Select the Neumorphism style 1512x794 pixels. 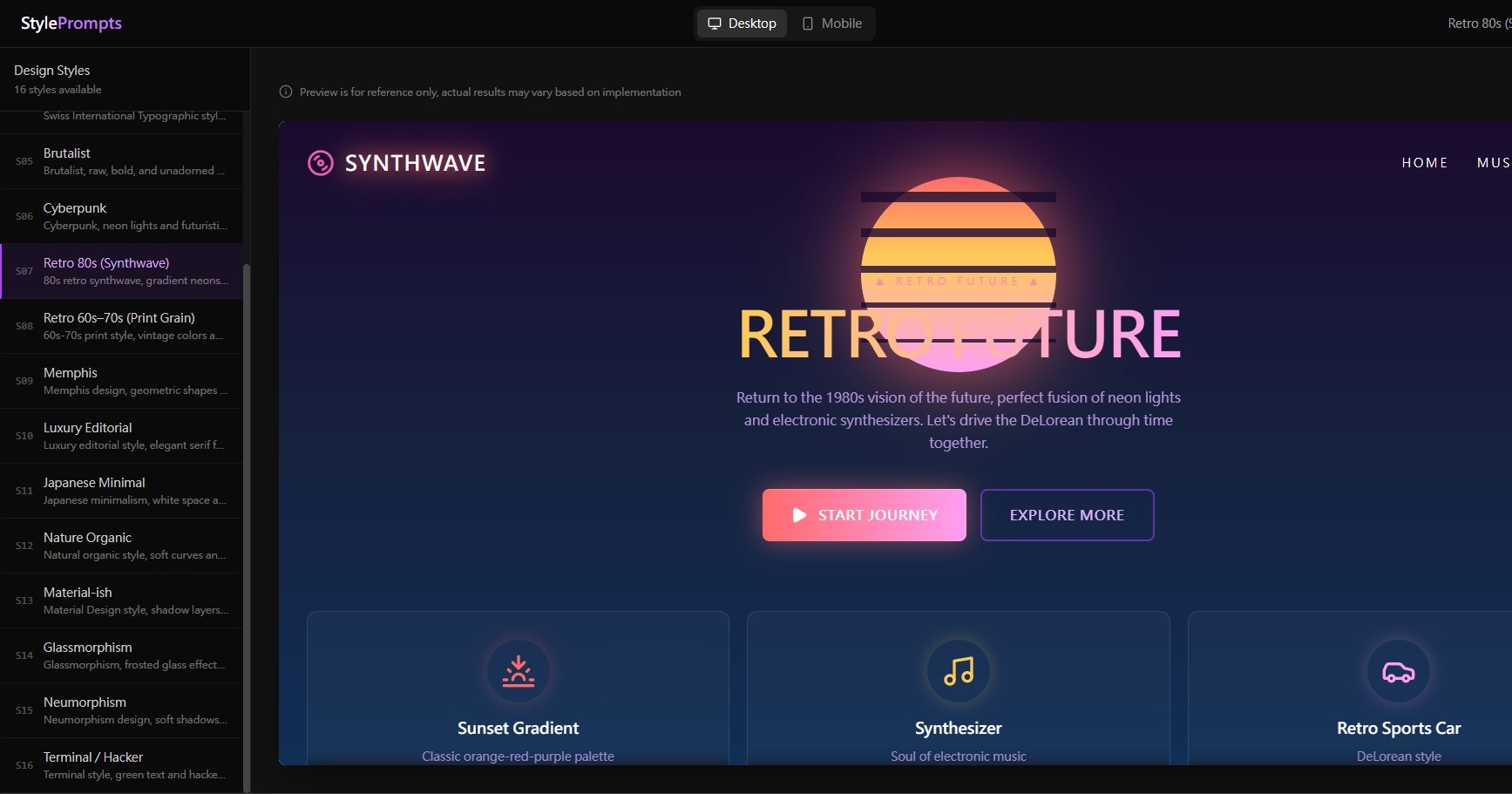[122, 710]
